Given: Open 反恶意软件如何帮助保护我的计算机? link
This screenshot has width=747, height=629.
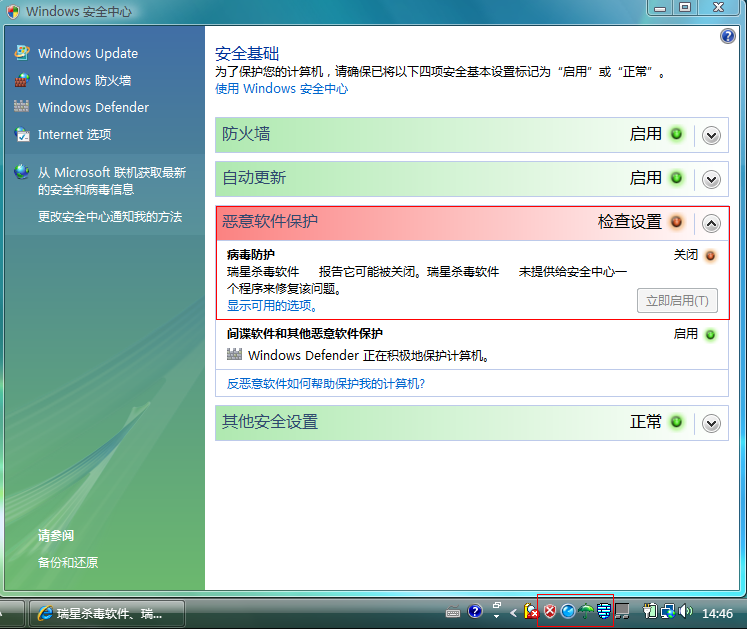Looking at the screenshot, I should pos(326,384).
